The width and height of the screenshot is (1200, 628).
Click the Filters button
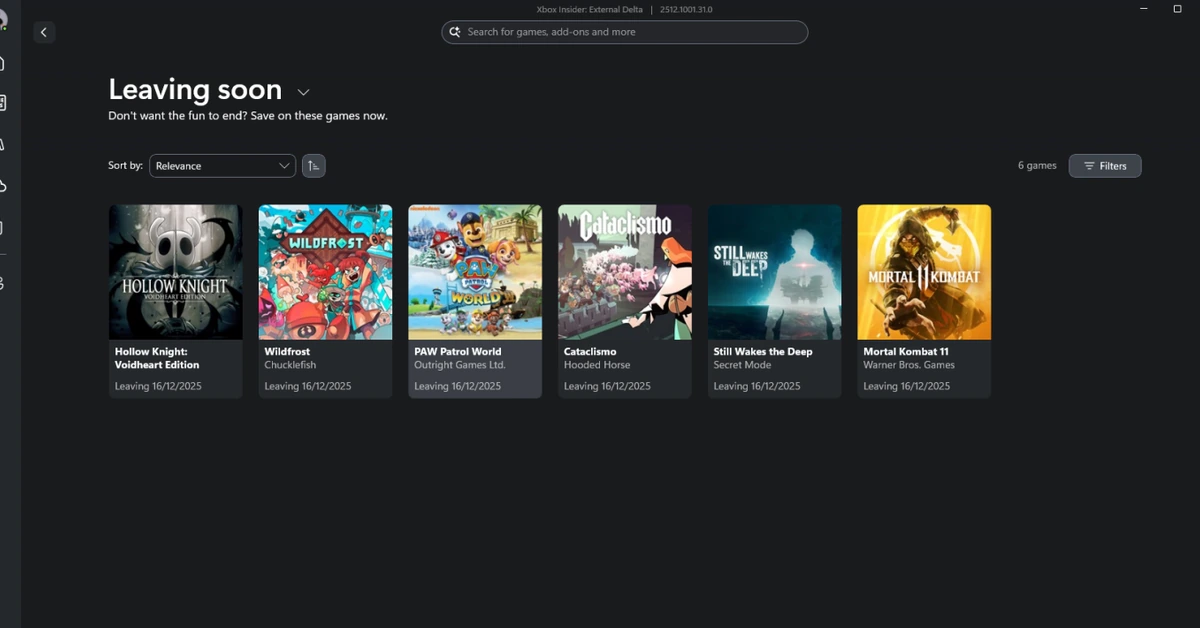coord(1105,166)
